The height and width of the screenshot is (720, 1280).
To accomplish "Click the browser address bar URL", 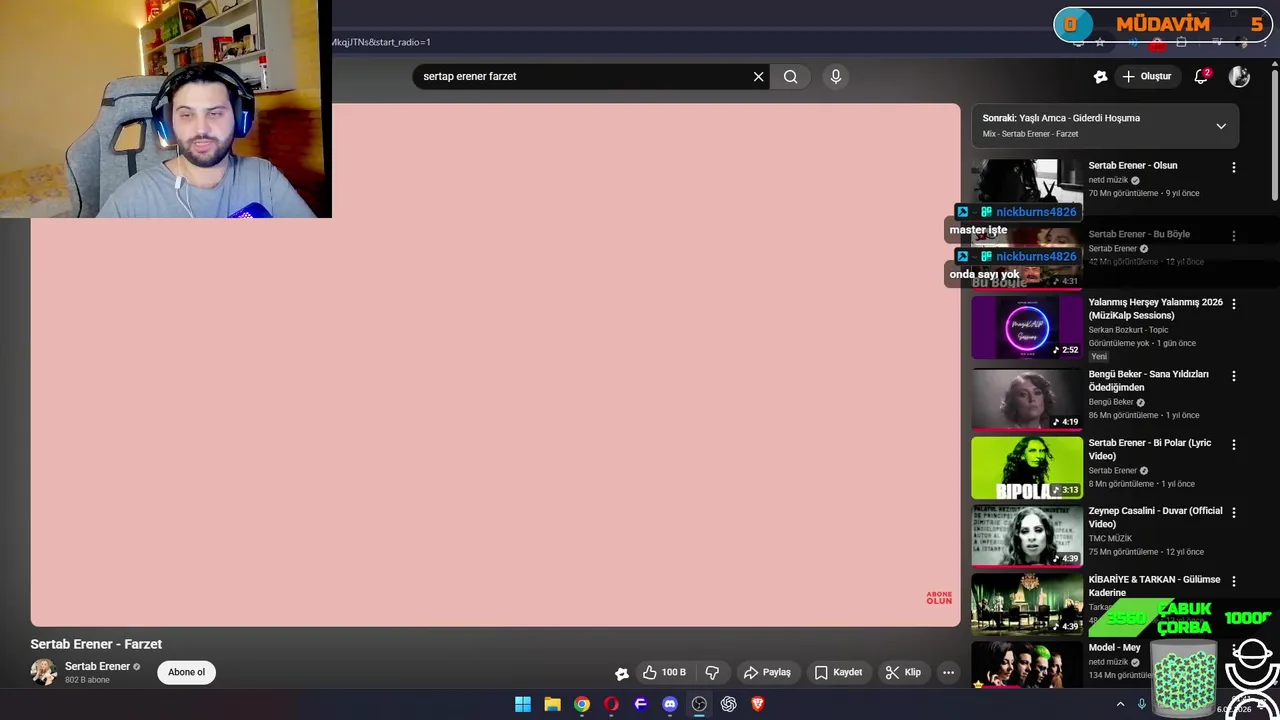I will coord(381,42).
